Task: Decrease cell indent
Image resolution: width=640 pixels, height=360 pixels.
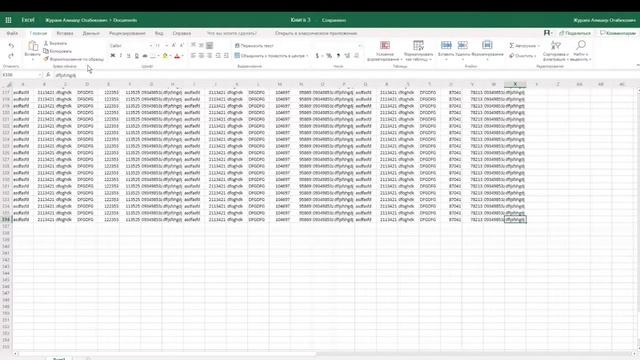Action: coord(218,56)
